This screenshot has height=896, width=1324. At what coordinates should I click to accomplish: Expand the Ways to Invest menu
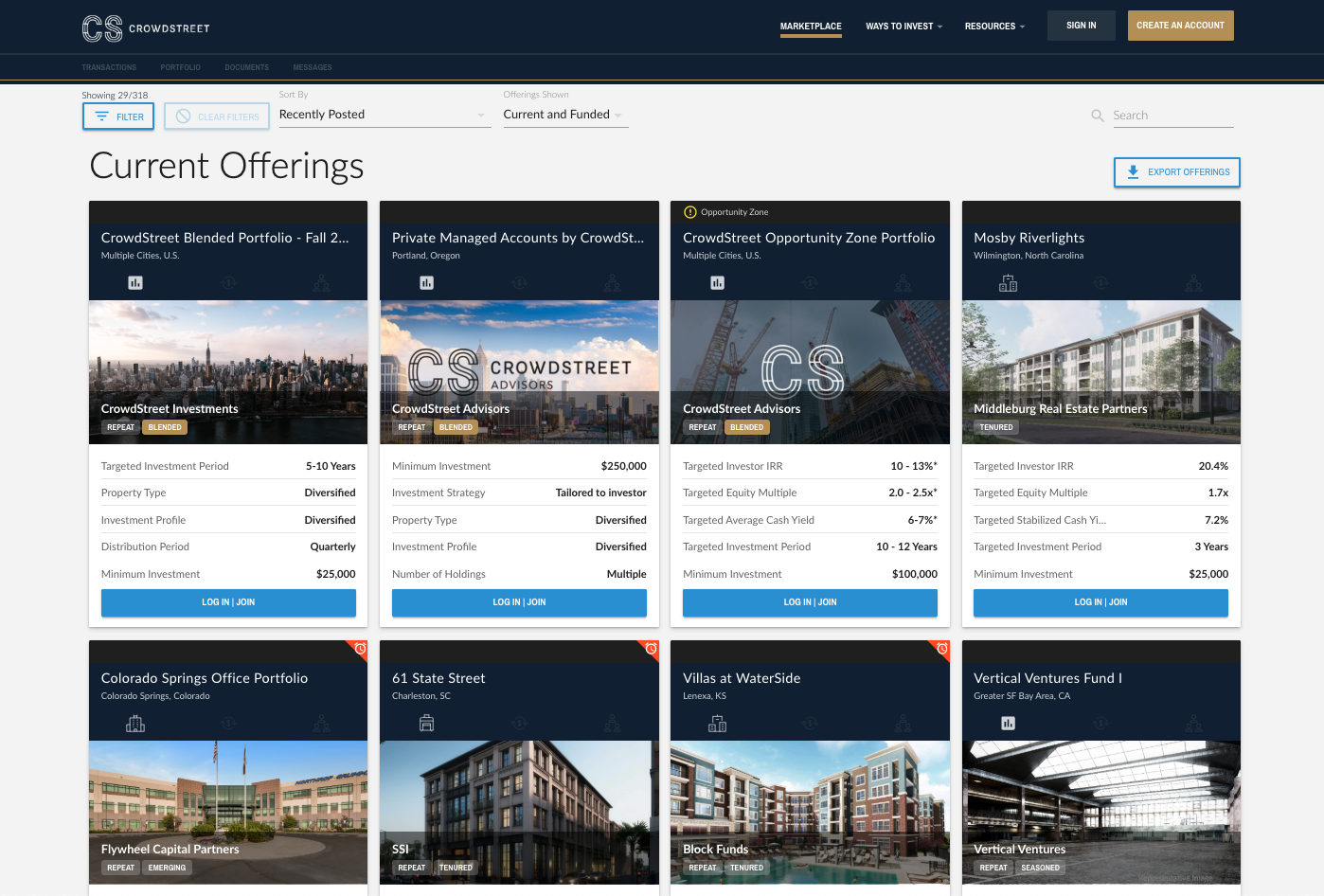point(904,27)
